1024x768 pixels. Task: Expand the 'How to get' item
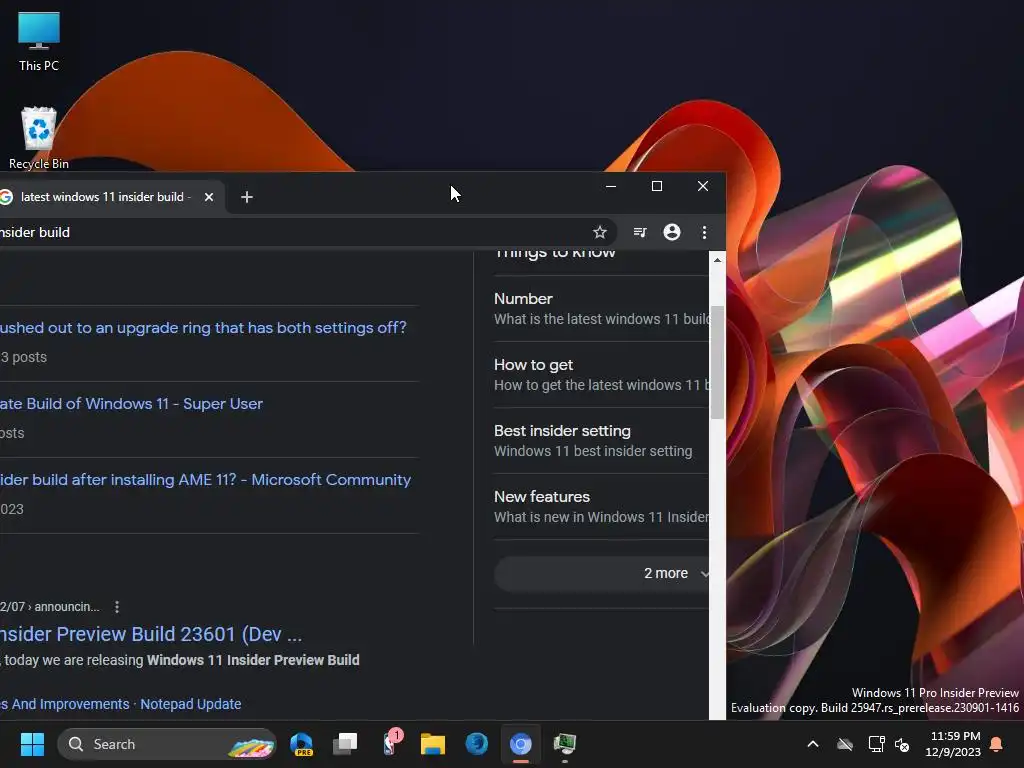[x=601, y=374]
